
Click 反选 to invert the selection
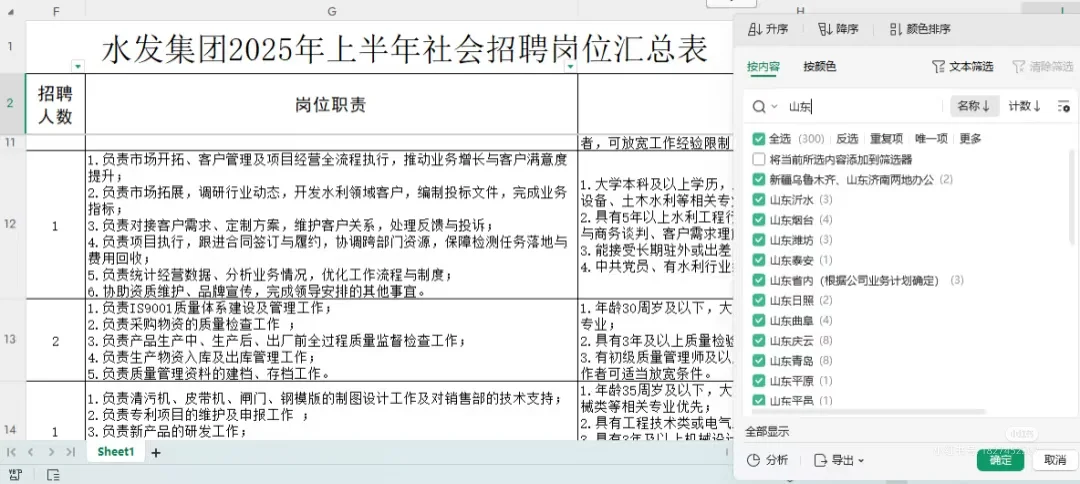(847, 138)
